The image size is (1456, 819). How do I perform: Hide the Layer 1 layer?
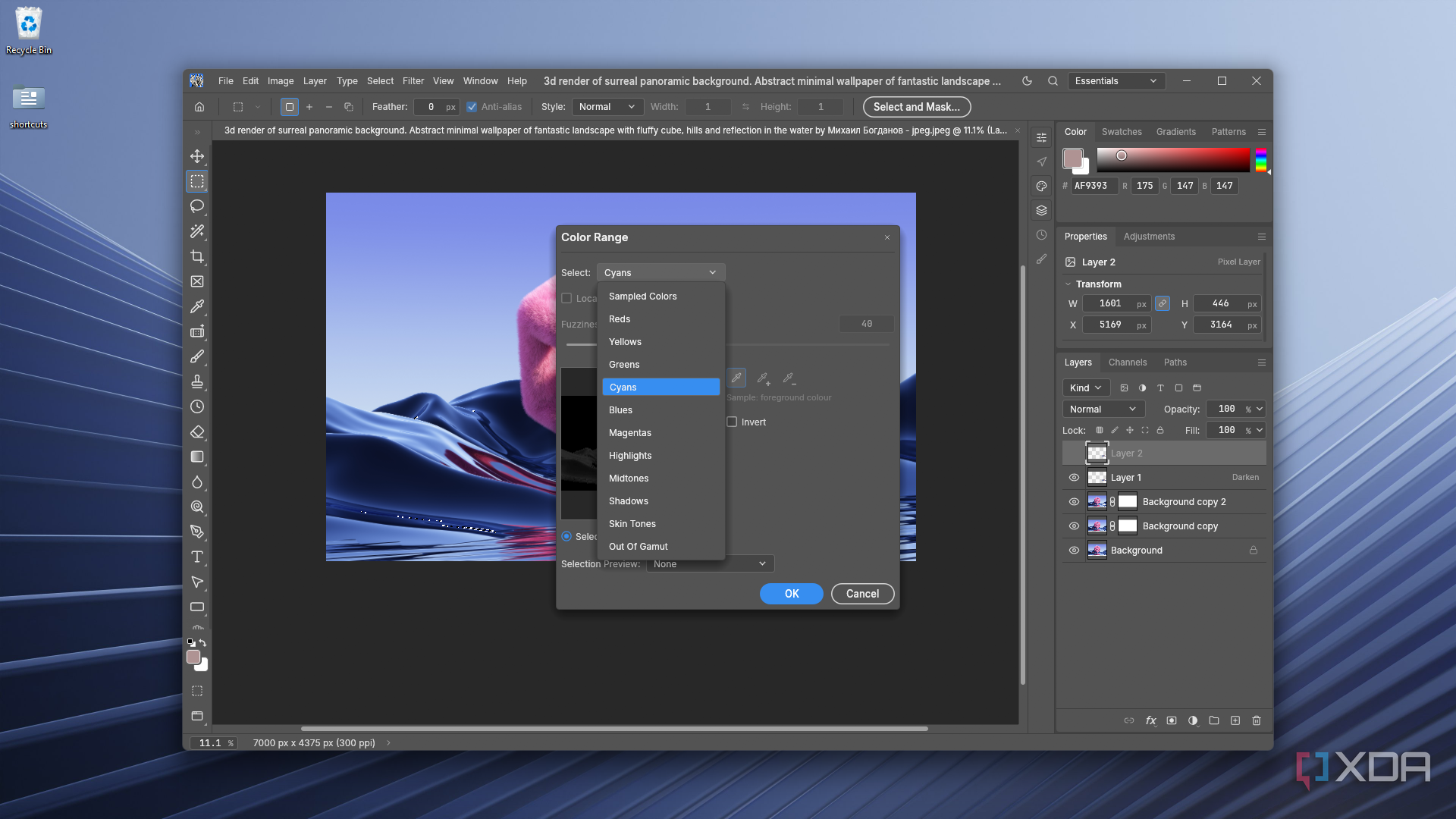(1074, 478)
